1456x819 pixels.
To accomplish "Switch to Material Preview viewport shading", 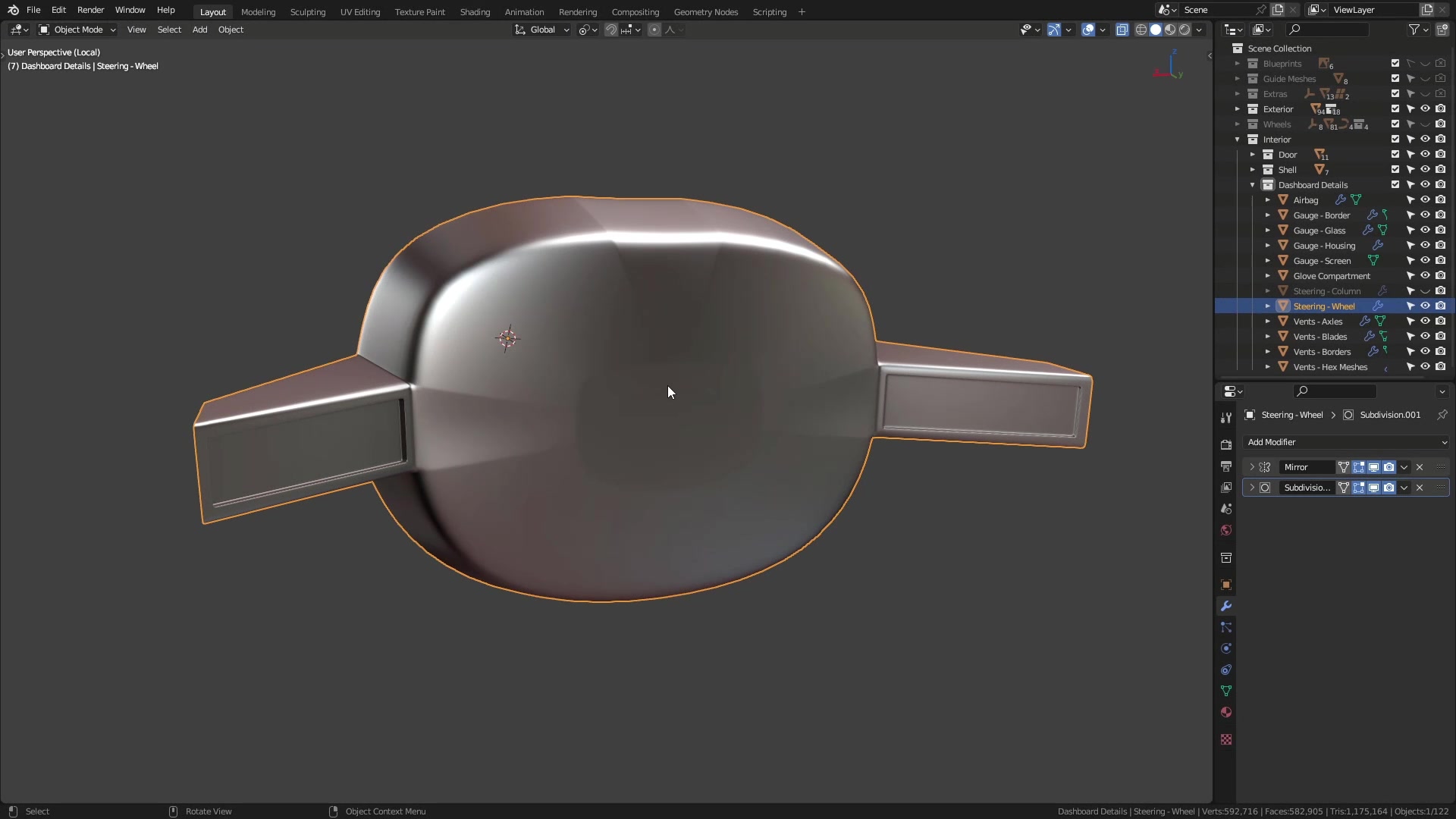I will pos(1170,30).
